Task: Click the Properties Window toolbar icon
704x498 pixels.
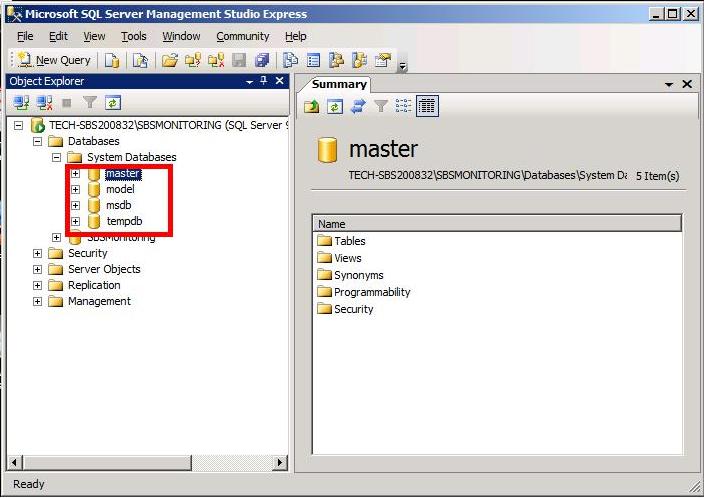Action: click(383, 60)
